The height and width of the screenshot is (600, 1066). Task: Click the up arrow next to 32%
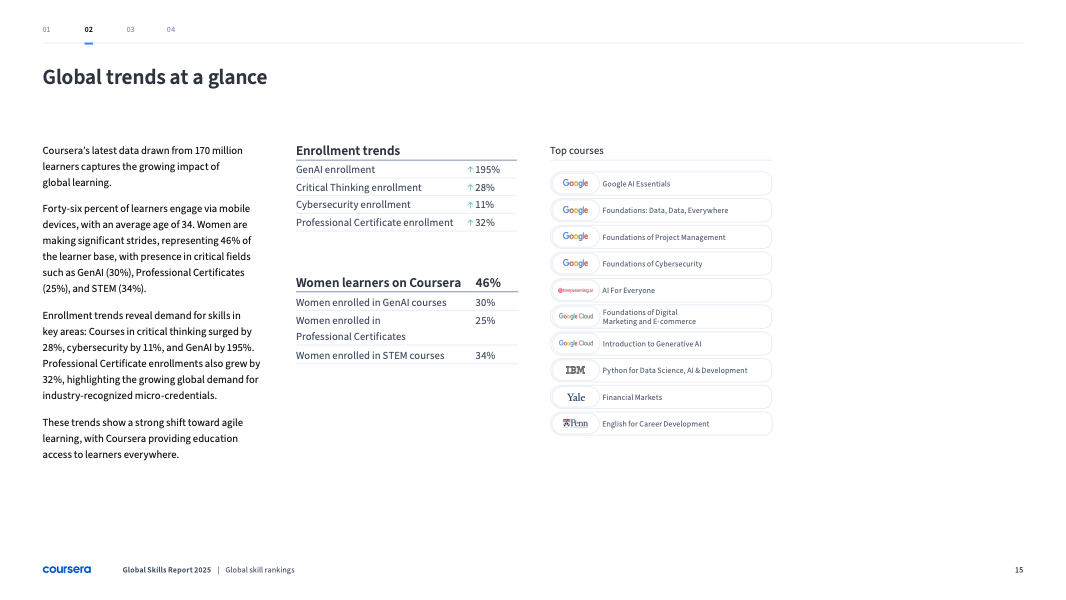470,223
